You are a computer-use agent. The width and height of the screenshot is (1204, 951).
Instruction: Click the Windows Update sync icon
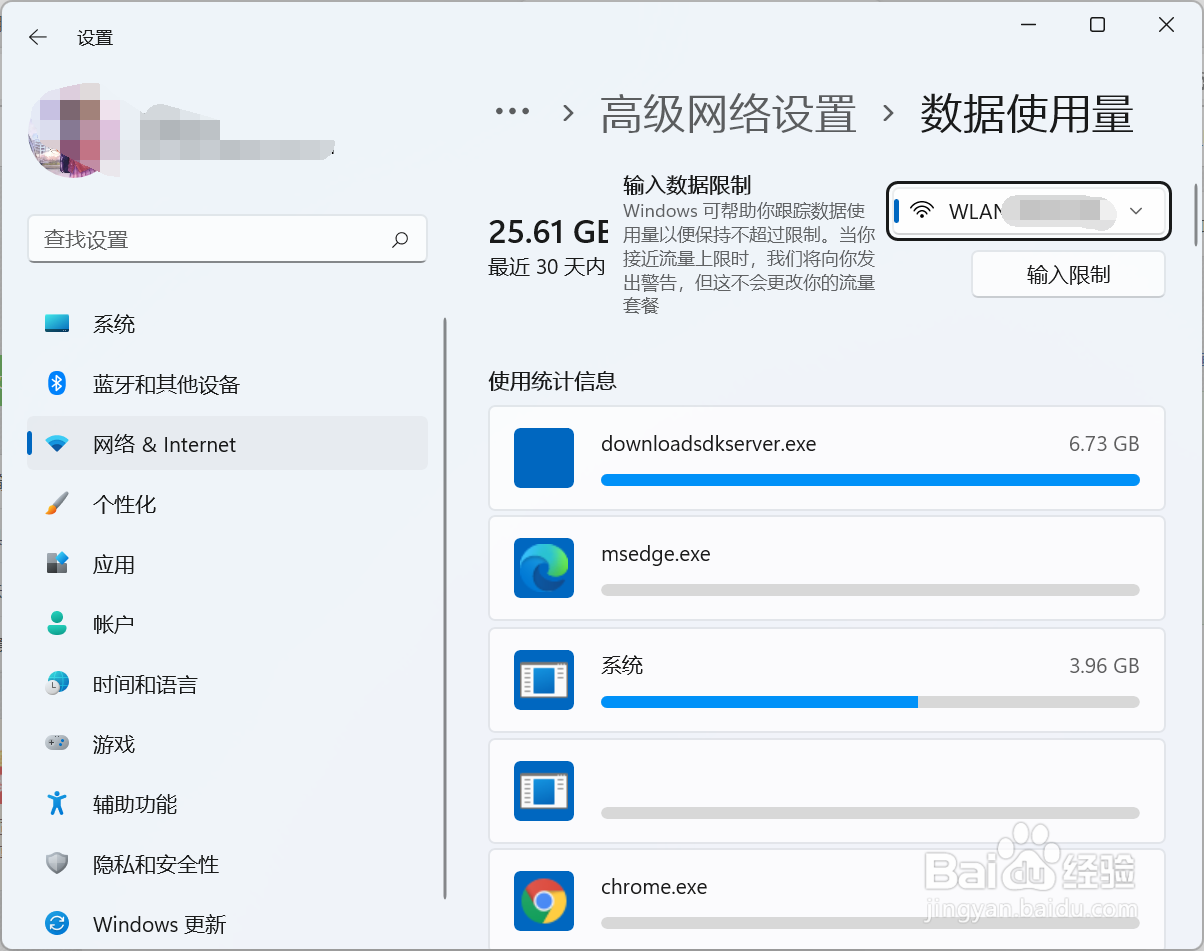(x=57, y=924)
